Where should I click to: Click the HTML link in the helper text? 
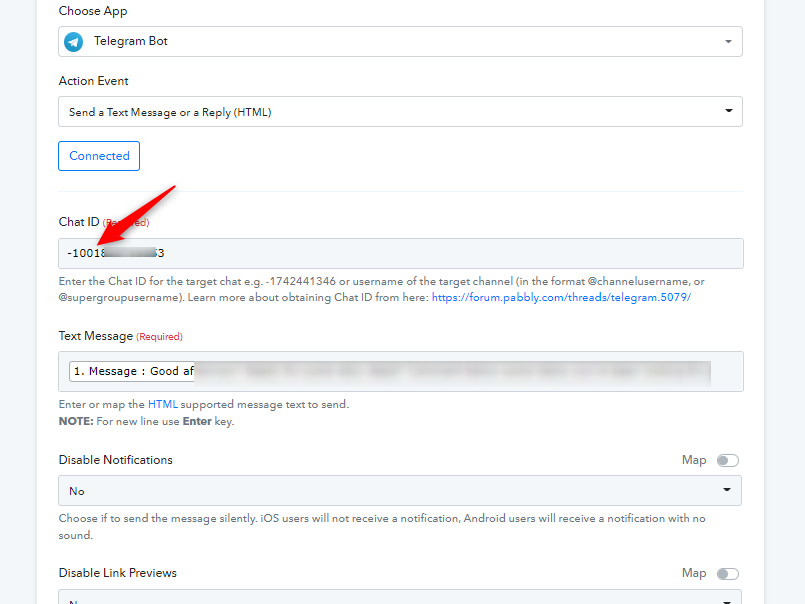tap(161, 404)
